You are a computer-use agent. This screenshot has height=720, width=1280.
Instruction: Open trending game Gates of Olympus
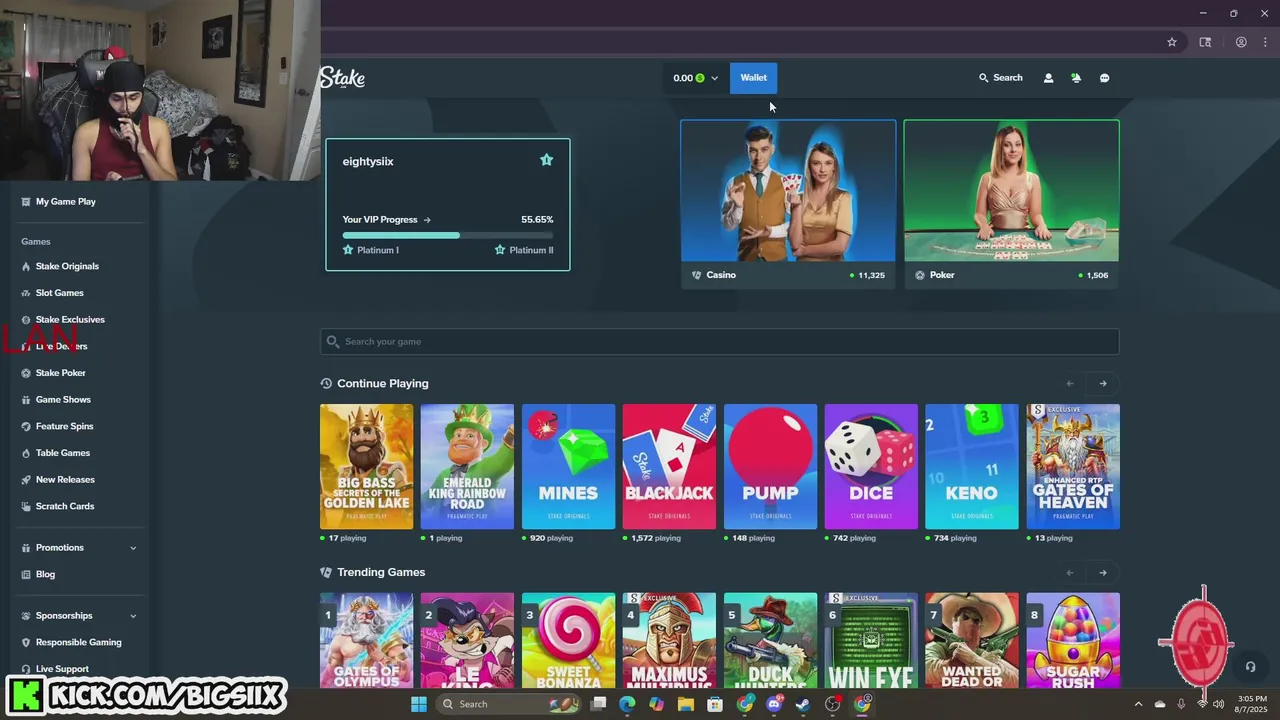click(366, 640)
